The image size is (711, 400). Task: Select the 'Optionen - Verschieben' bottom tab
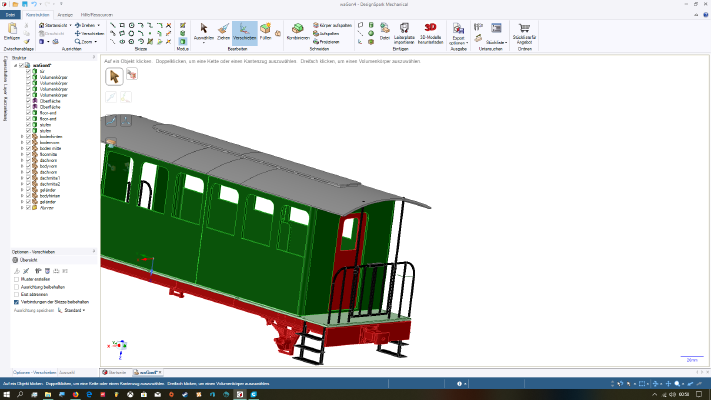coord(34,372)
